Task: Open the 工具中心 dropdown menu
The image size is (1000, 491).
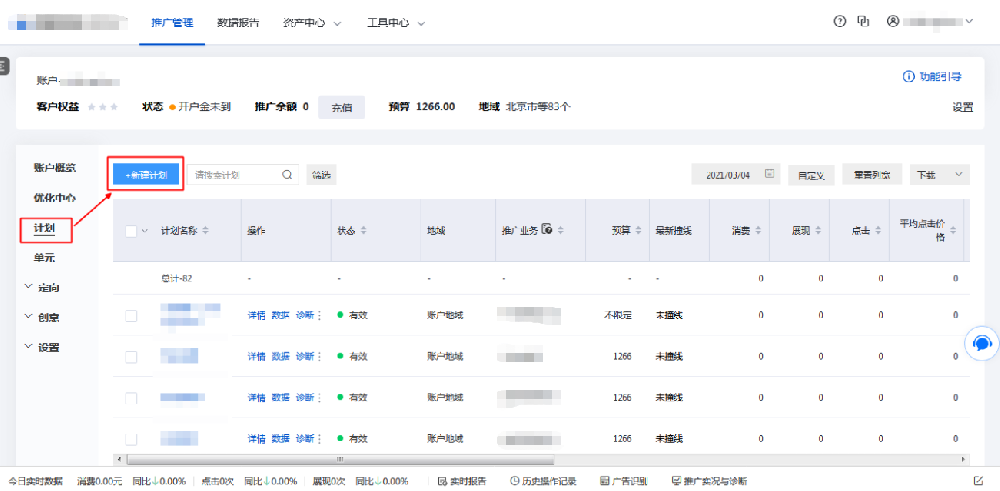Action: point(395,22)
